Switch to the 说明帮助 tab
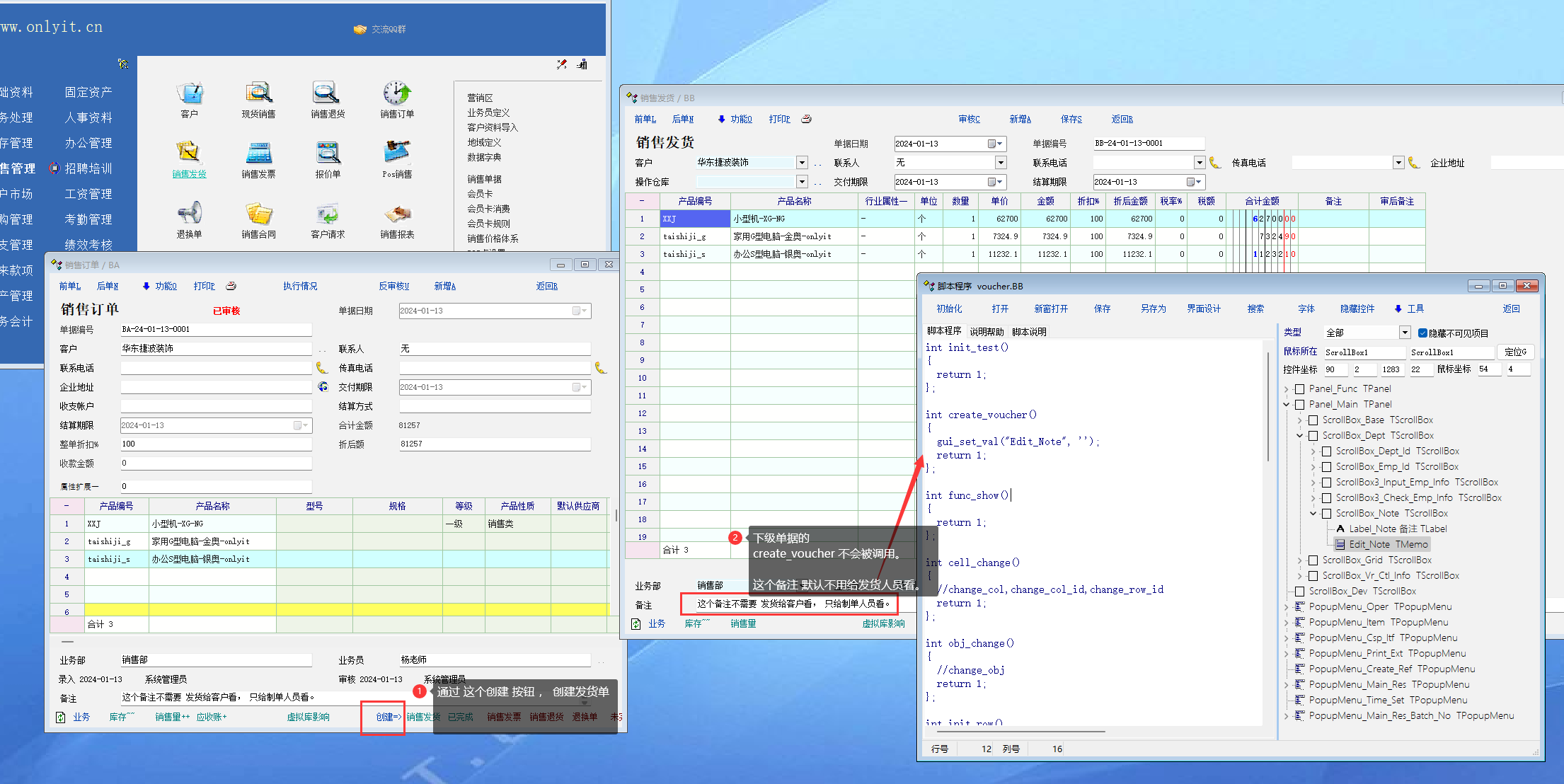Image resolution: width=1564 pixels, height=784 pixels. 987,332
